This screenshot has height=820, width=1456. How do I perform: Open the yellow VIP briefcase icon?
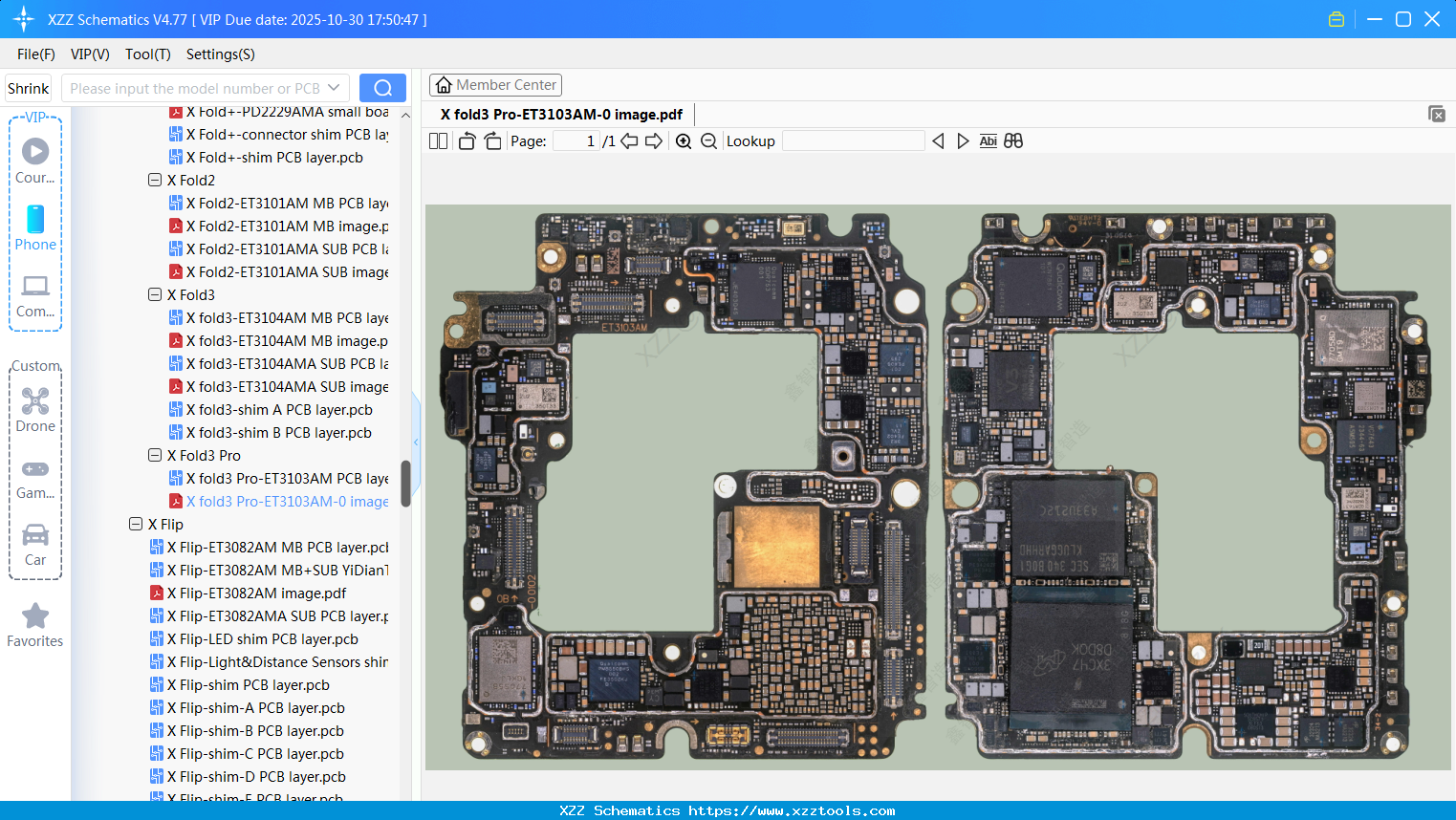[x=1336, y=19]
